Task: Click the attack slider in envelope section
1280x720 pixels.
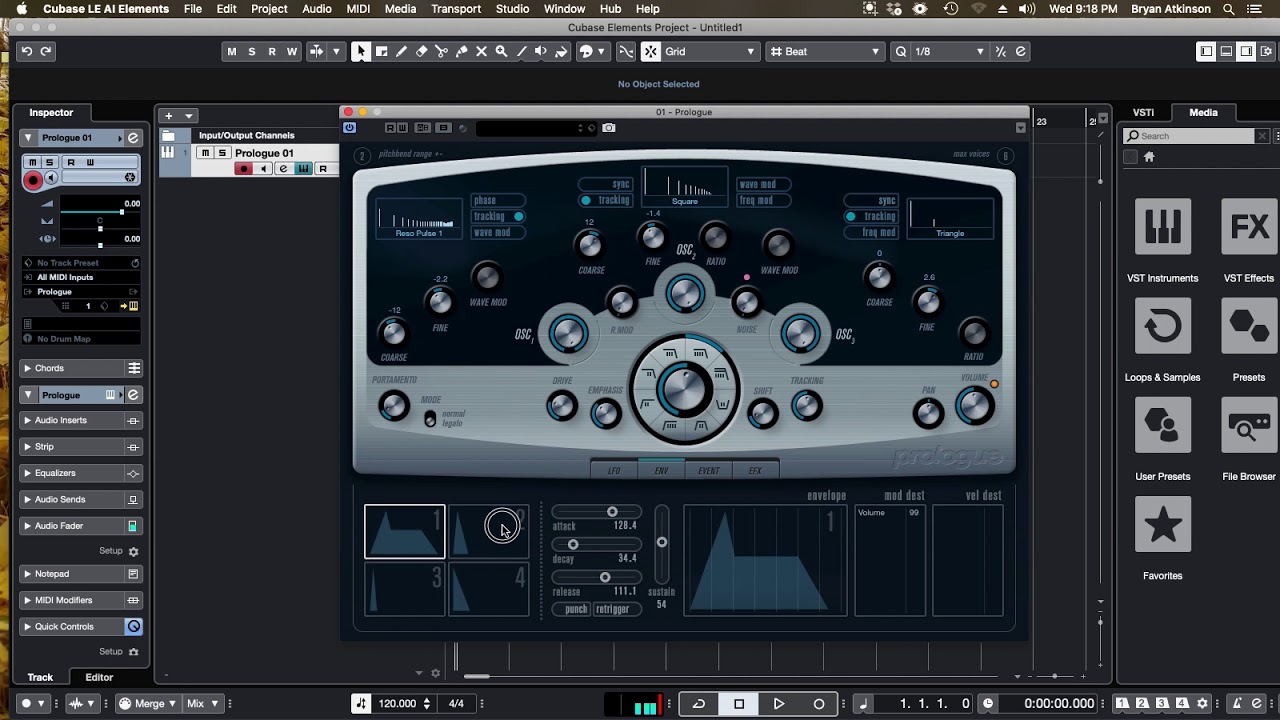Action: click(597, 512)
